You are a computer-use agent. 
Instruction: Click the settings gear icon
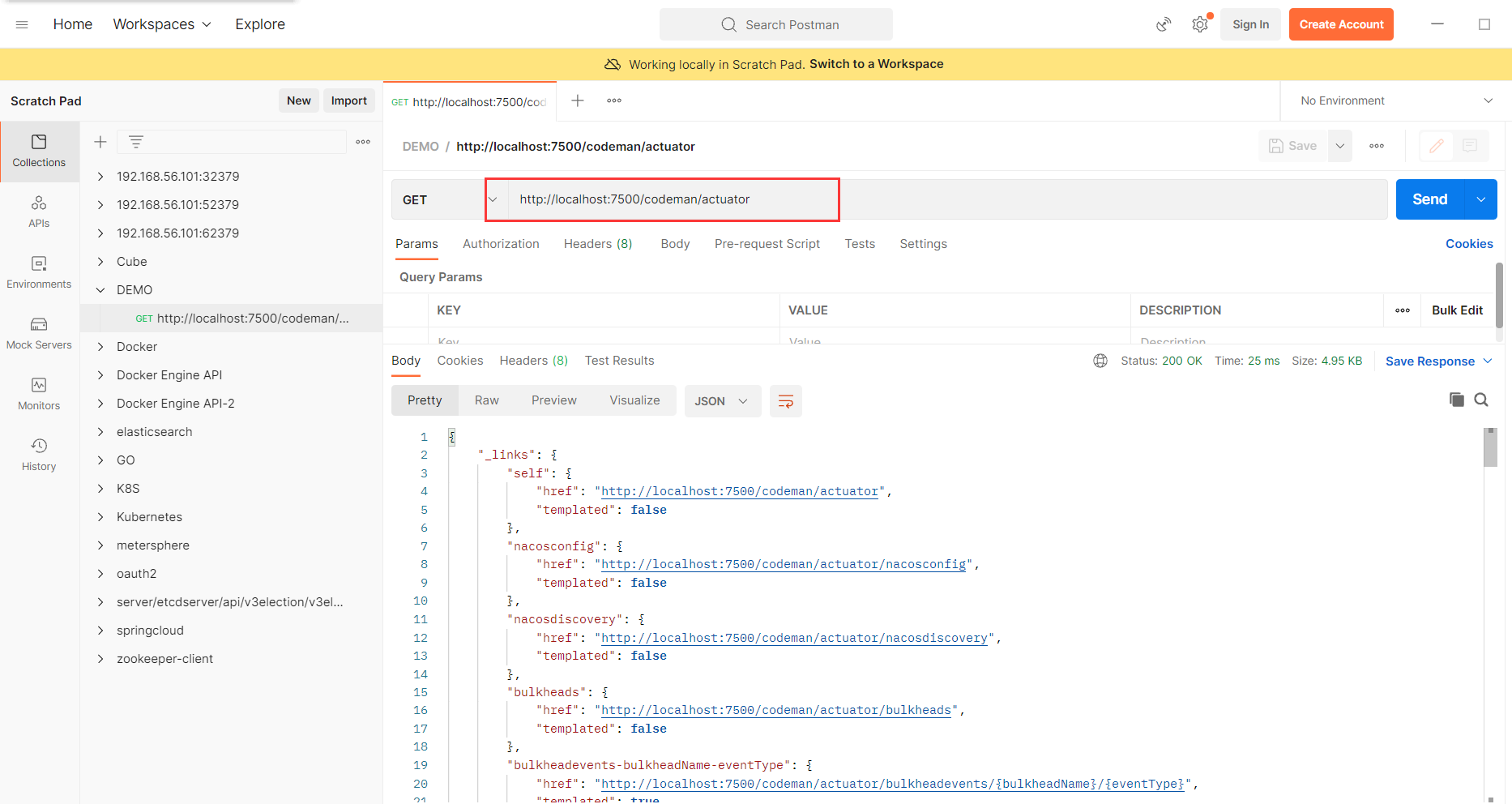click(1200, 24)
